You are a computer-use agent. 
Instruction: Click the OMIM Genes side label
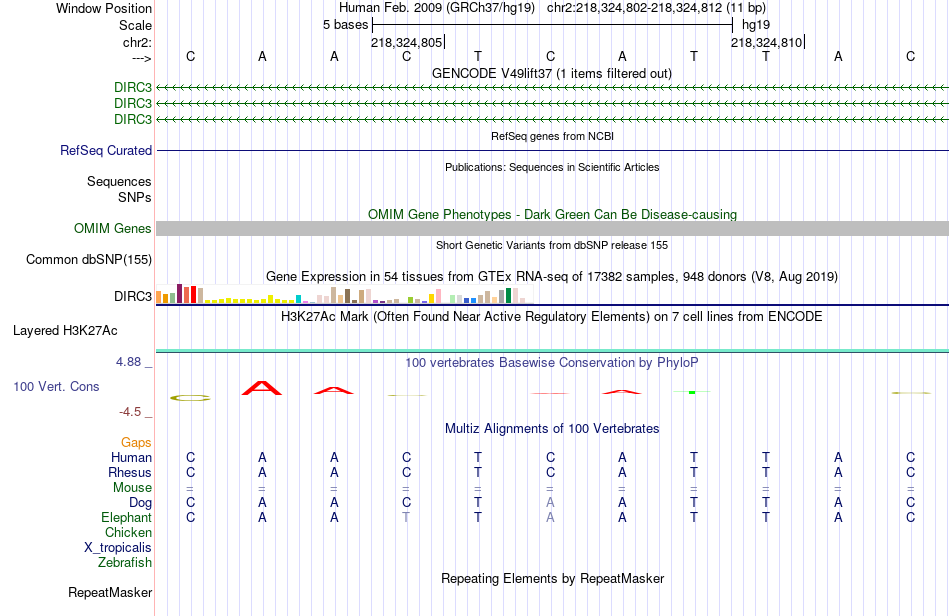[x=112, y=228]
